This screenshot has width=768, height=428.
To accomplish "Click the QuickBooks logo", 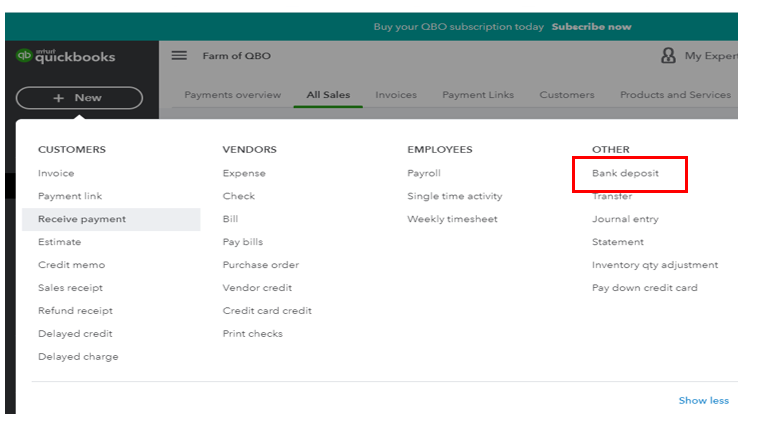I will click(x=66, y=56).
